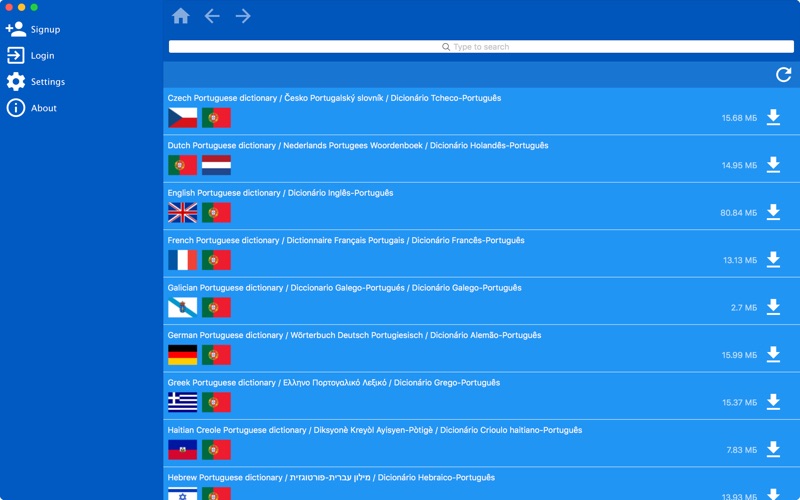Go to the Home screen icon
The image size is (800, 500).
(181, 16)
